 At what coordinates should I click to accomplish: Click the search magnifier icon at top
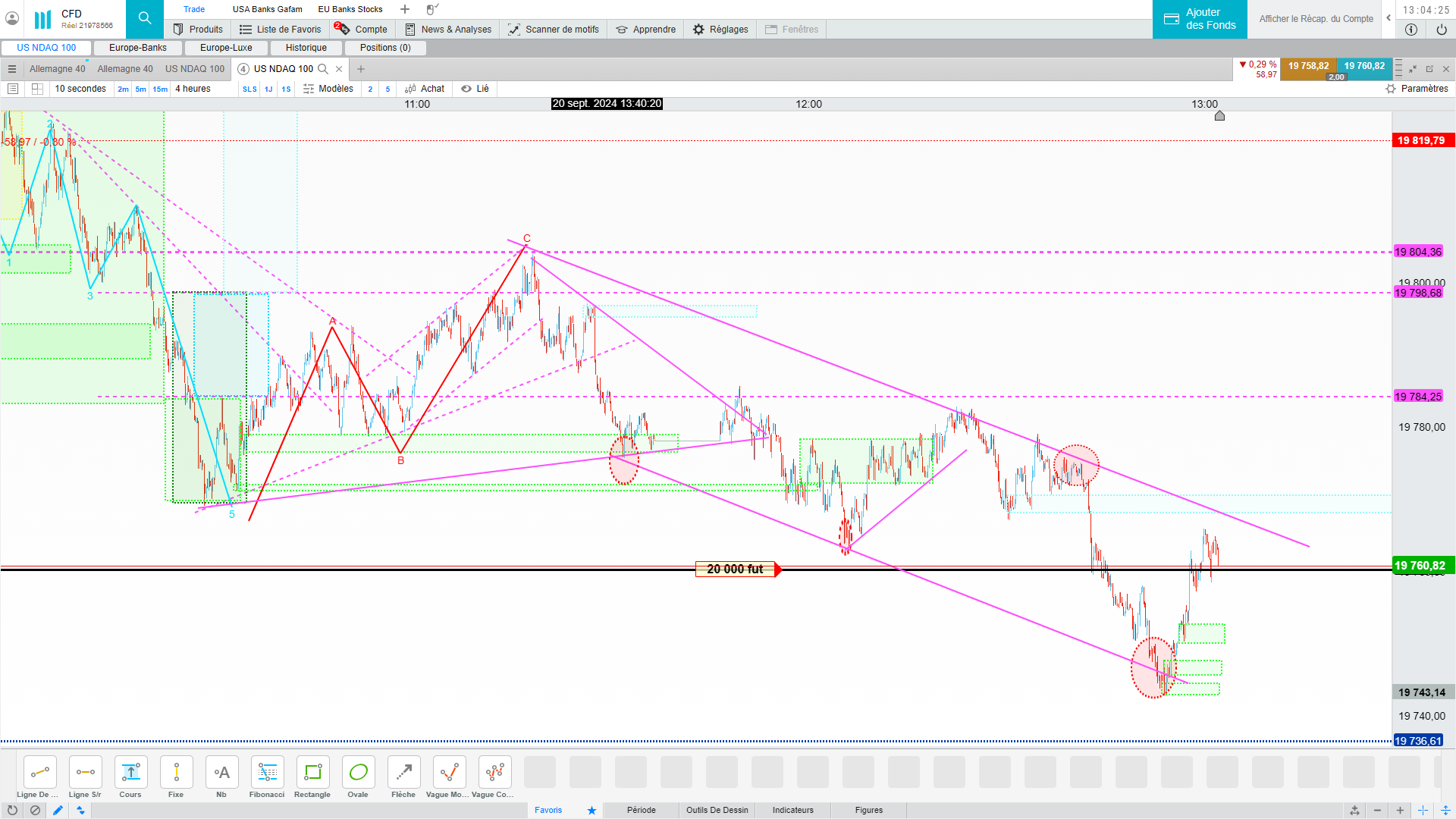tap(144, 19)
